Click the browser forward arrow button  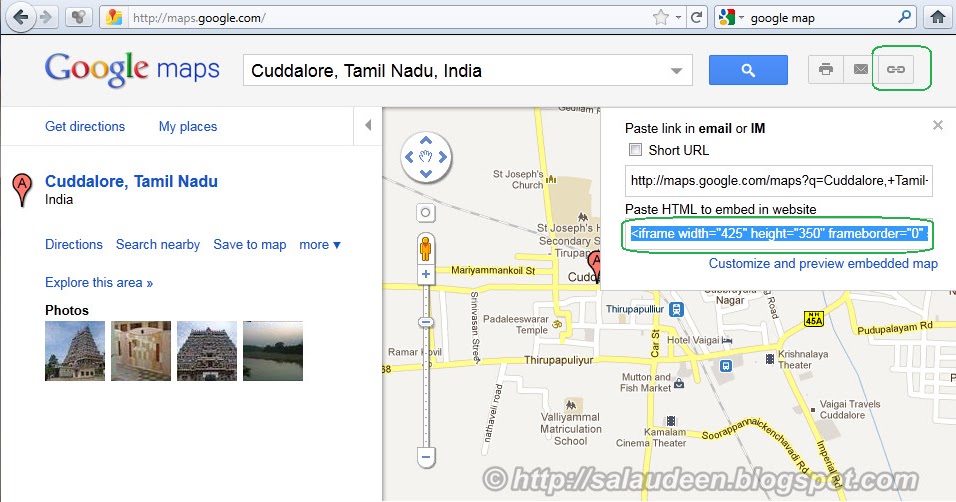coord(46,17)
